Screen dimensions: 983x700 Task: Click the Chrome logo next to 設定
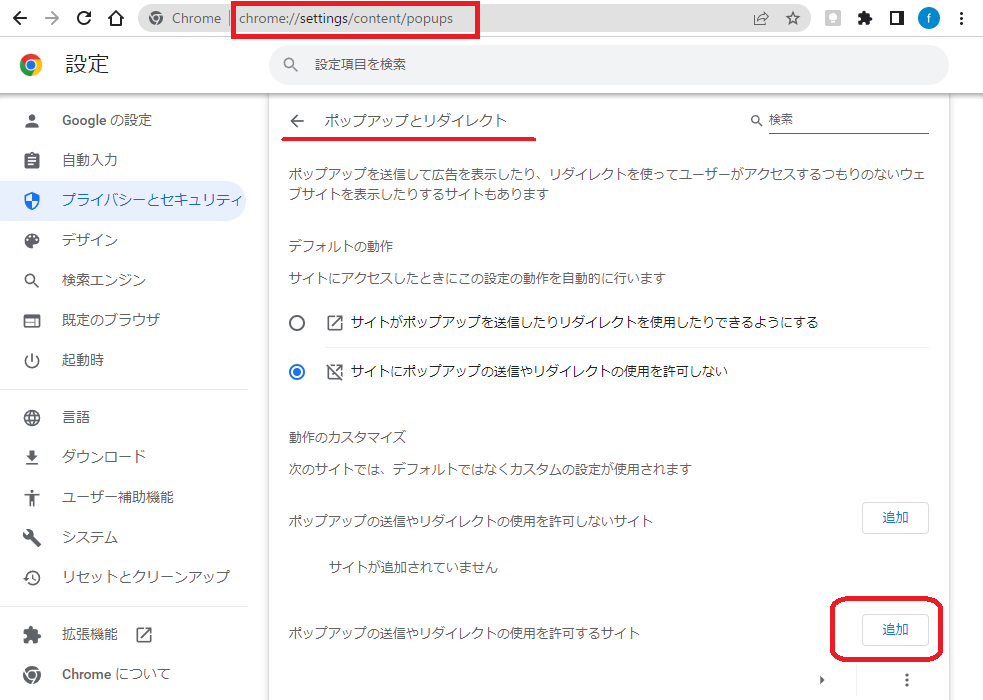coord(31,65)
